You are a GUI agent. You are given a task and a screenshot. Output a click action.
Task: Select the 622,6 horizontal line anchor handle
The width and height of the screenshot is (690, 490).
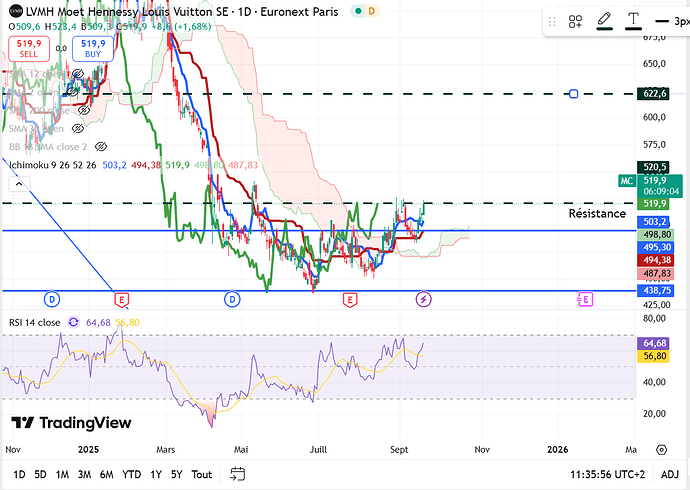(x=573, y=94)
